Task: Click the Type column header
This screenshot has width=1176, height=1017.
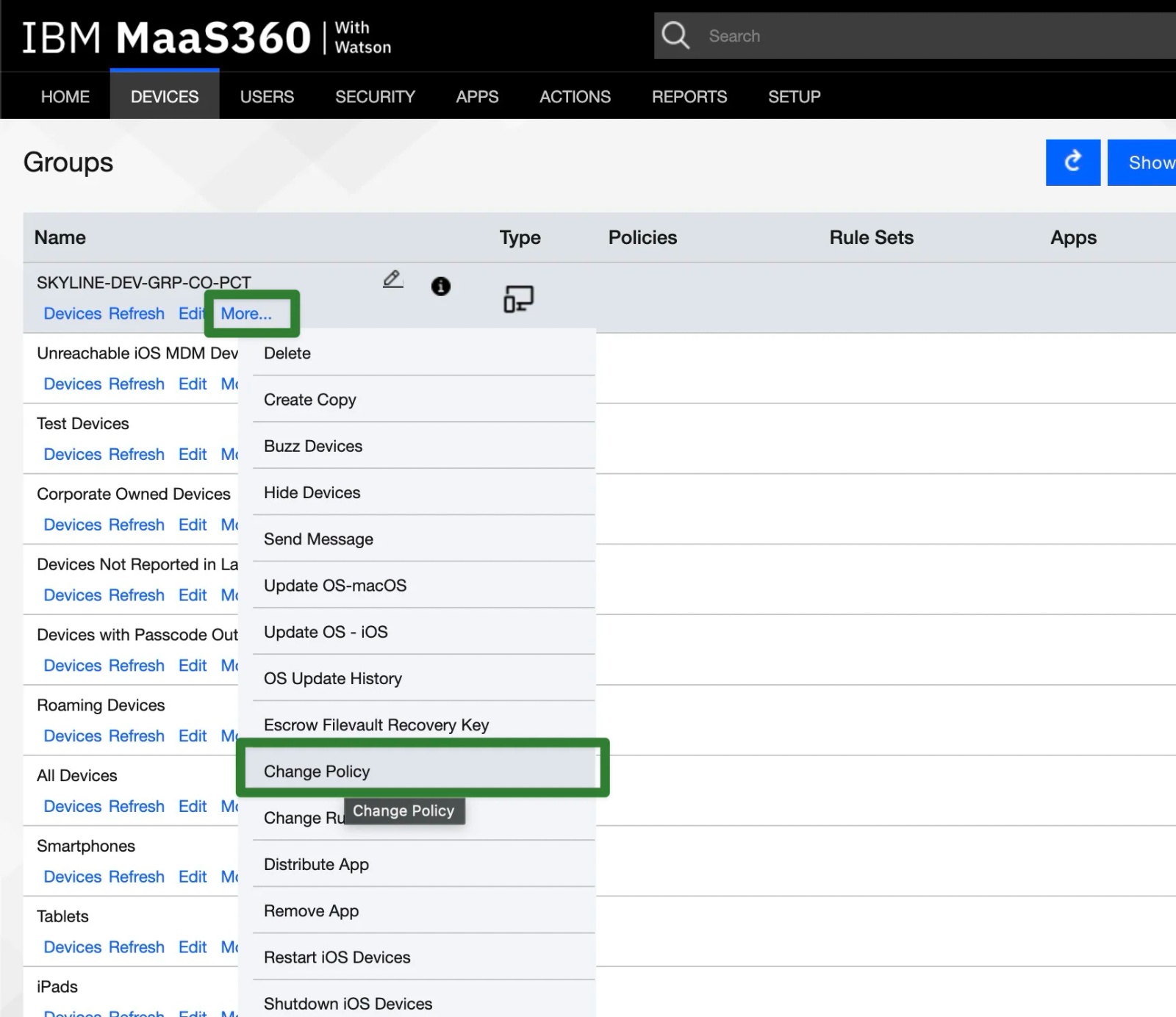Action: 520,237
